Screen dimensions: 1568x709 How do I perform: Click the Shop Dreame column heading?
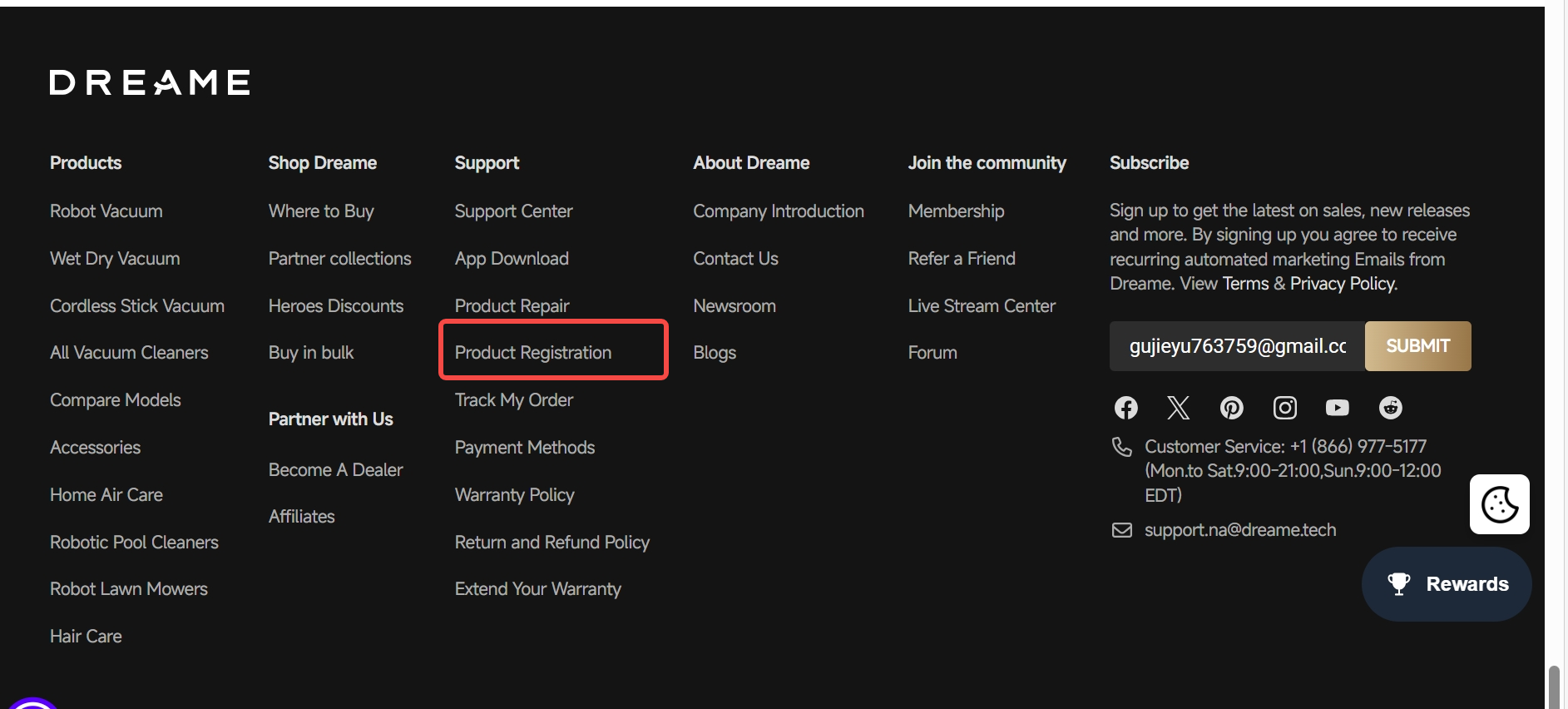click(323, 163)
